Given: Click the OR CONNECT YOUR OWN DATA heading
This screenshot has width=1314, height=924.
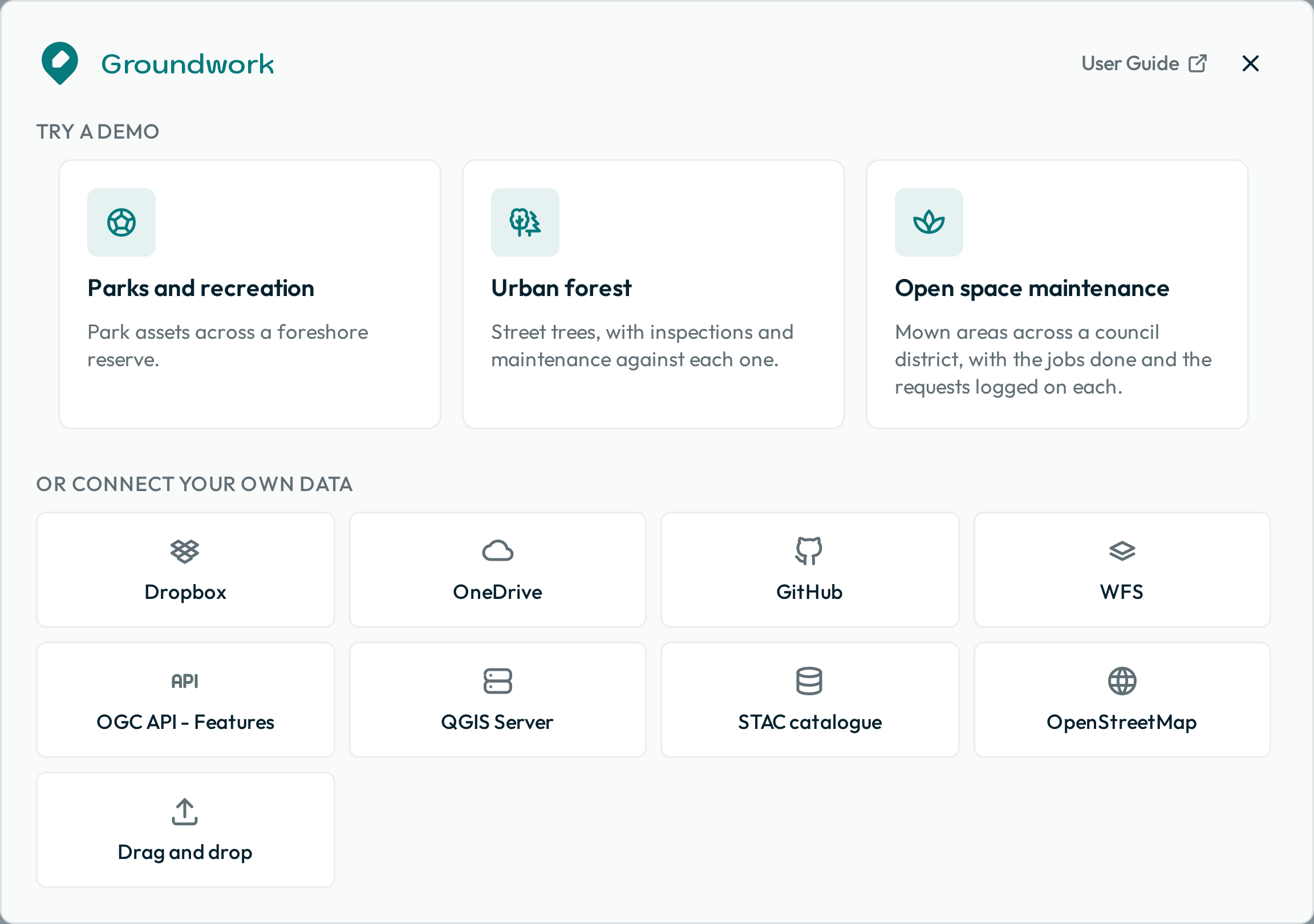Looking at the screenshot, I should 194,484.
